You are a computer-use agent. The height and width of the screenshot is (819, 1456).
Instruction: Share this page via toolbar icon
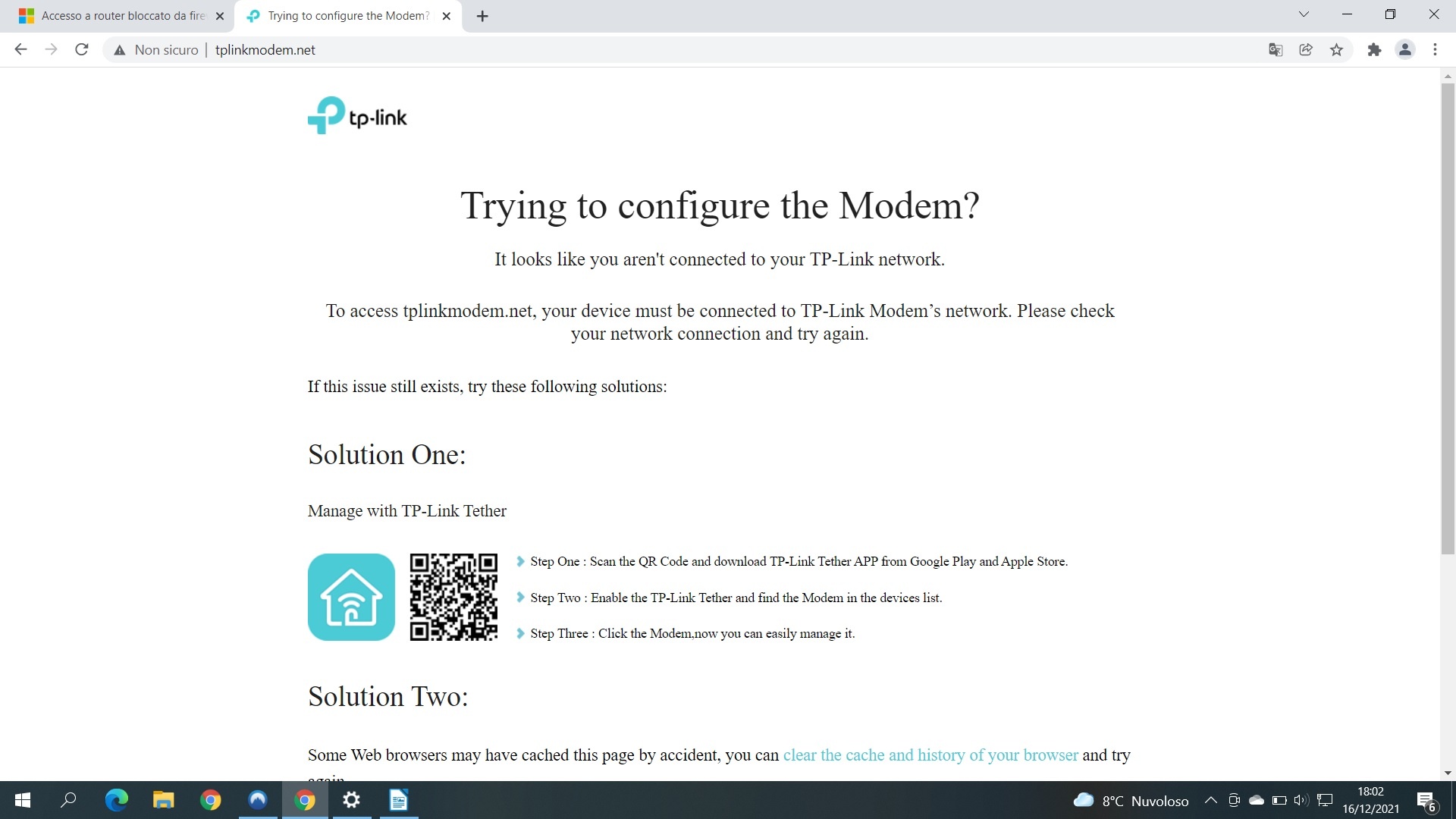(x=1306, y=50)
